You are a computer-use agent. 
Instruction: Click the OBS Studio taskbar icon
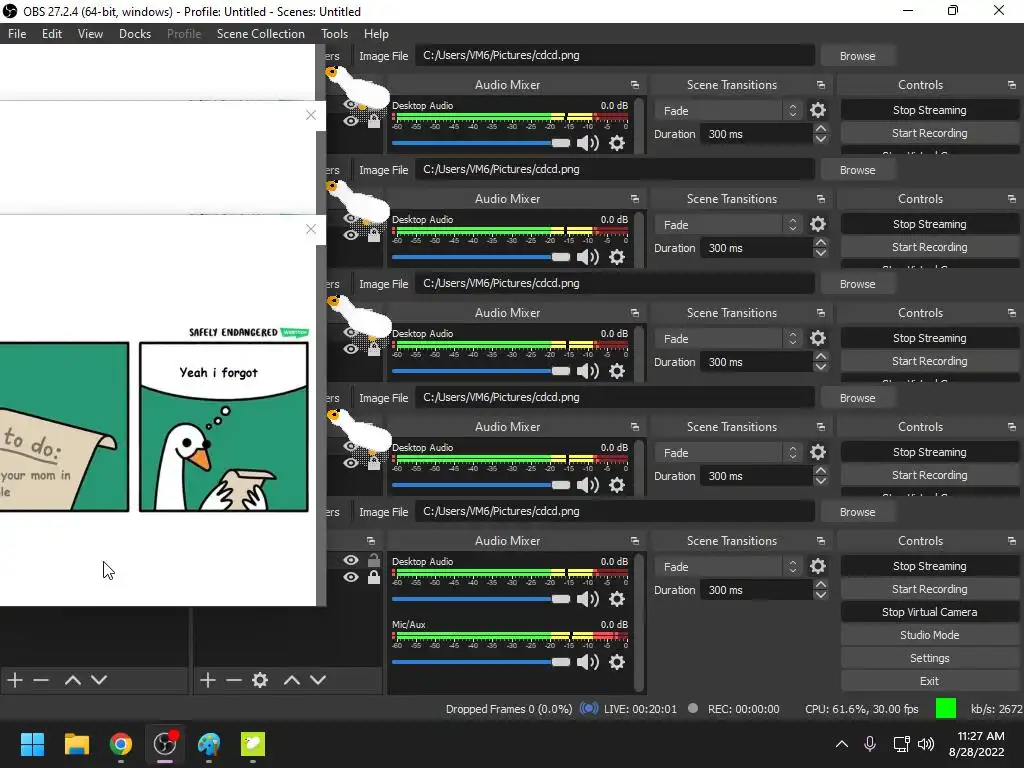pyautogui.click(x=165, y=744)
